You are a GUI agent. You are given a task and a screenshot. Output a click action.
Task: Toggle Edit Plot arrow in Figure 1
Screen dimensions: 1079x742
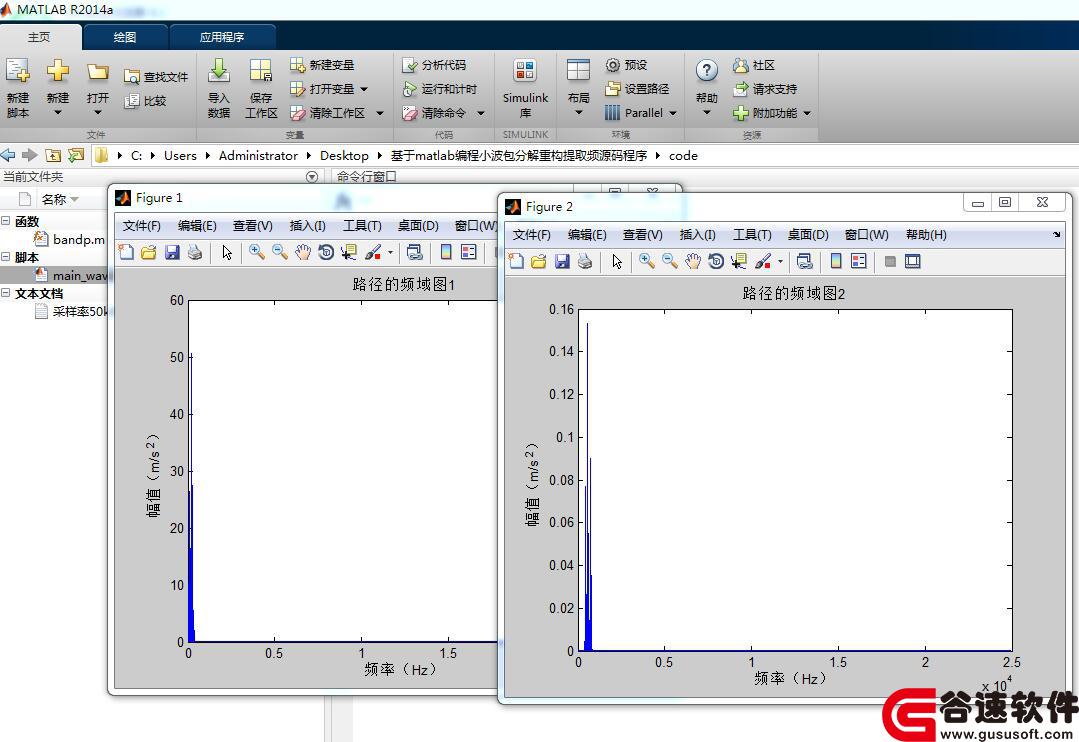coord(226,253)
